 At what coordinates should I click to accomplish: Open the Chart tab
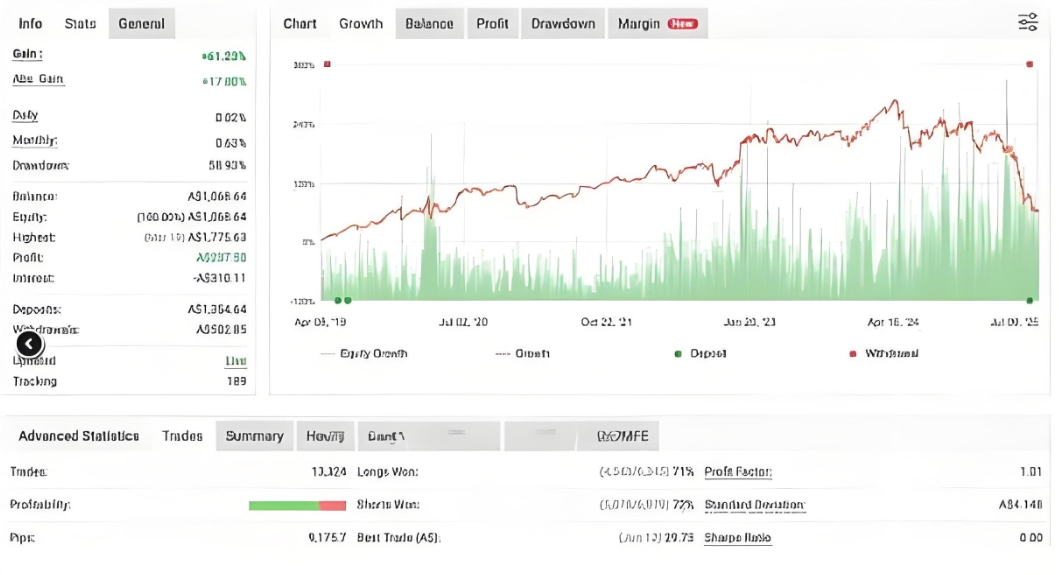299,24
